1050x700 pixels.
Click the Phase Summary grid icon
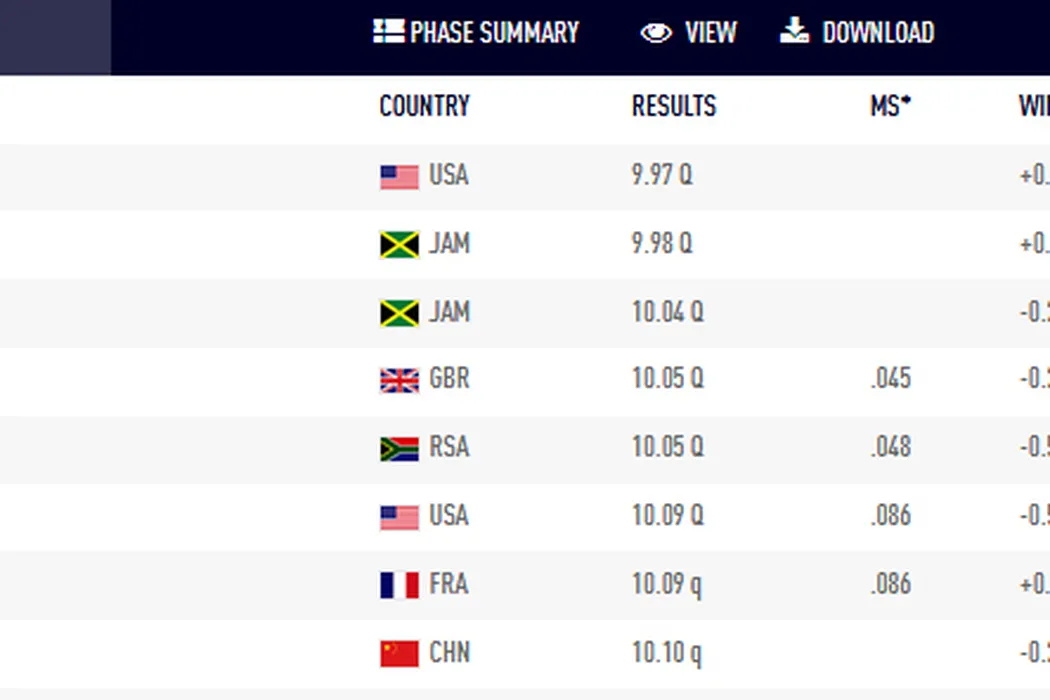388,32
